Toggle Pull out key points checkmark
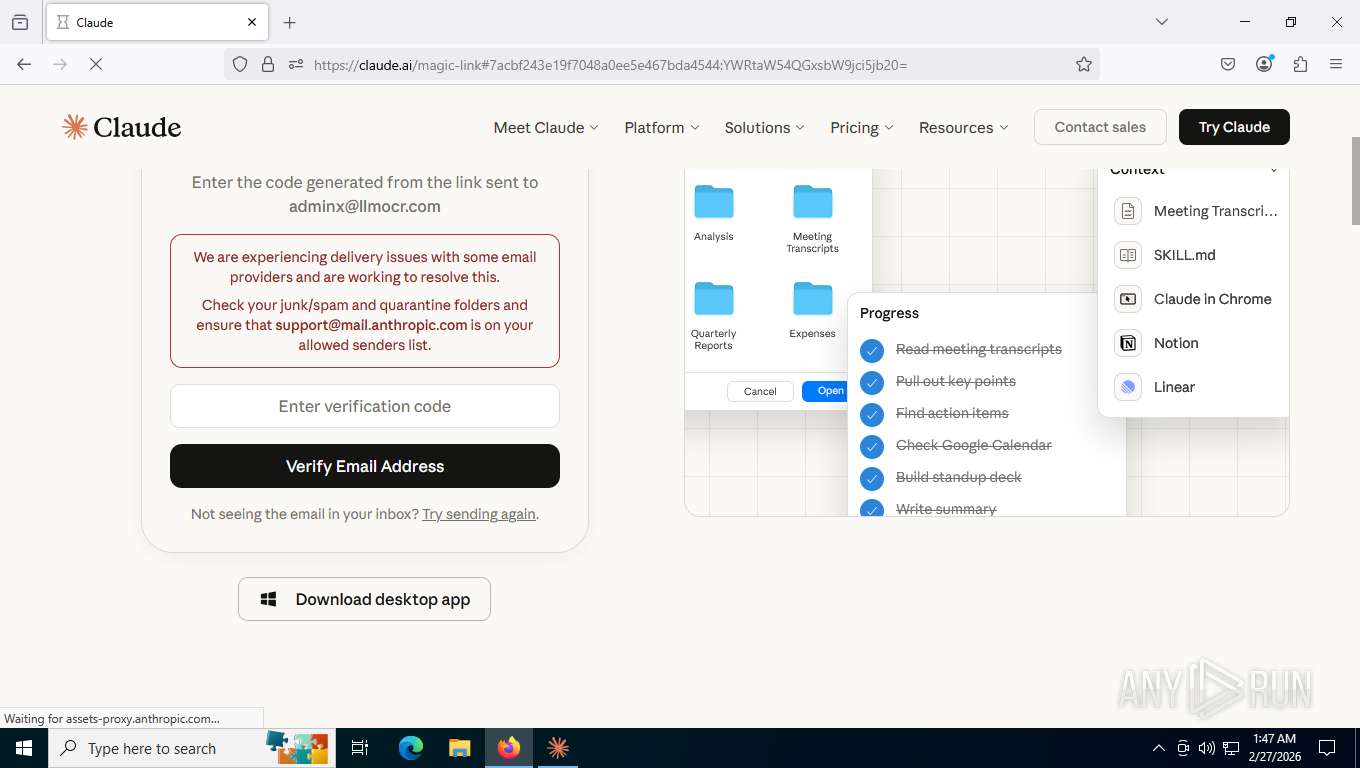 (x=872, y=382)
